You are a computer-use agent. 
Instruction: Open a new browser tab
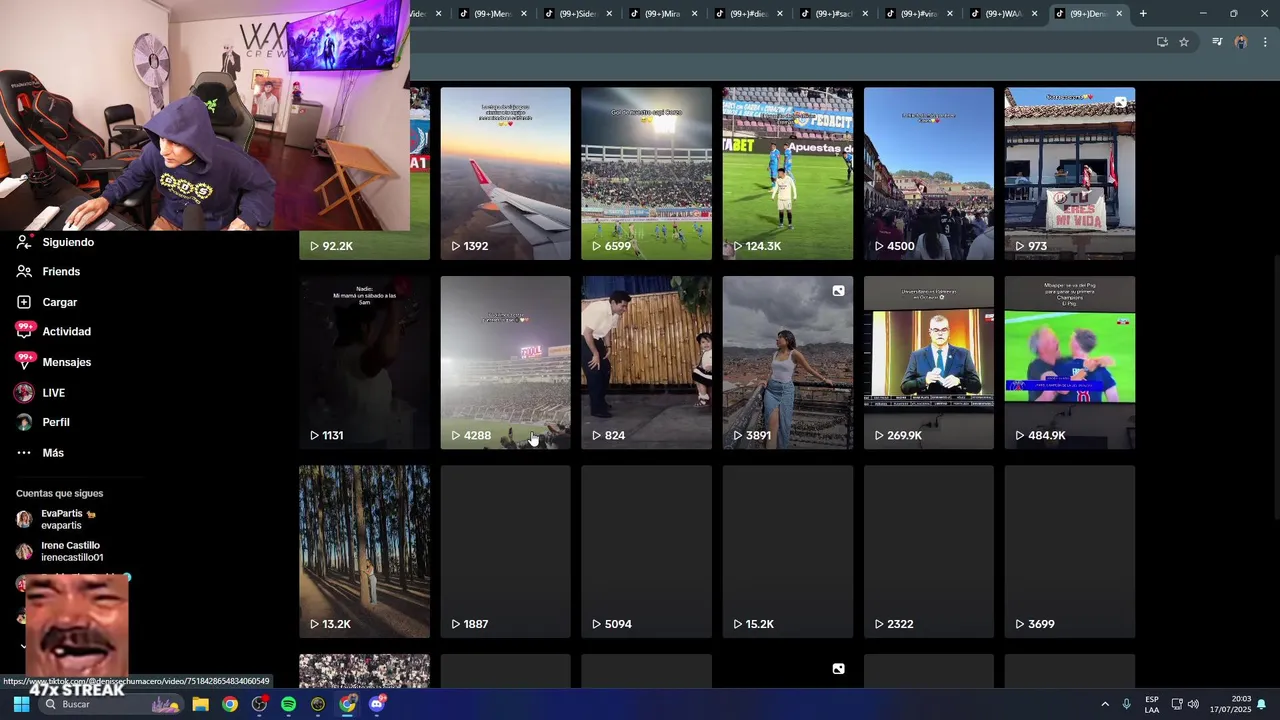click(x=1143, y=14)
